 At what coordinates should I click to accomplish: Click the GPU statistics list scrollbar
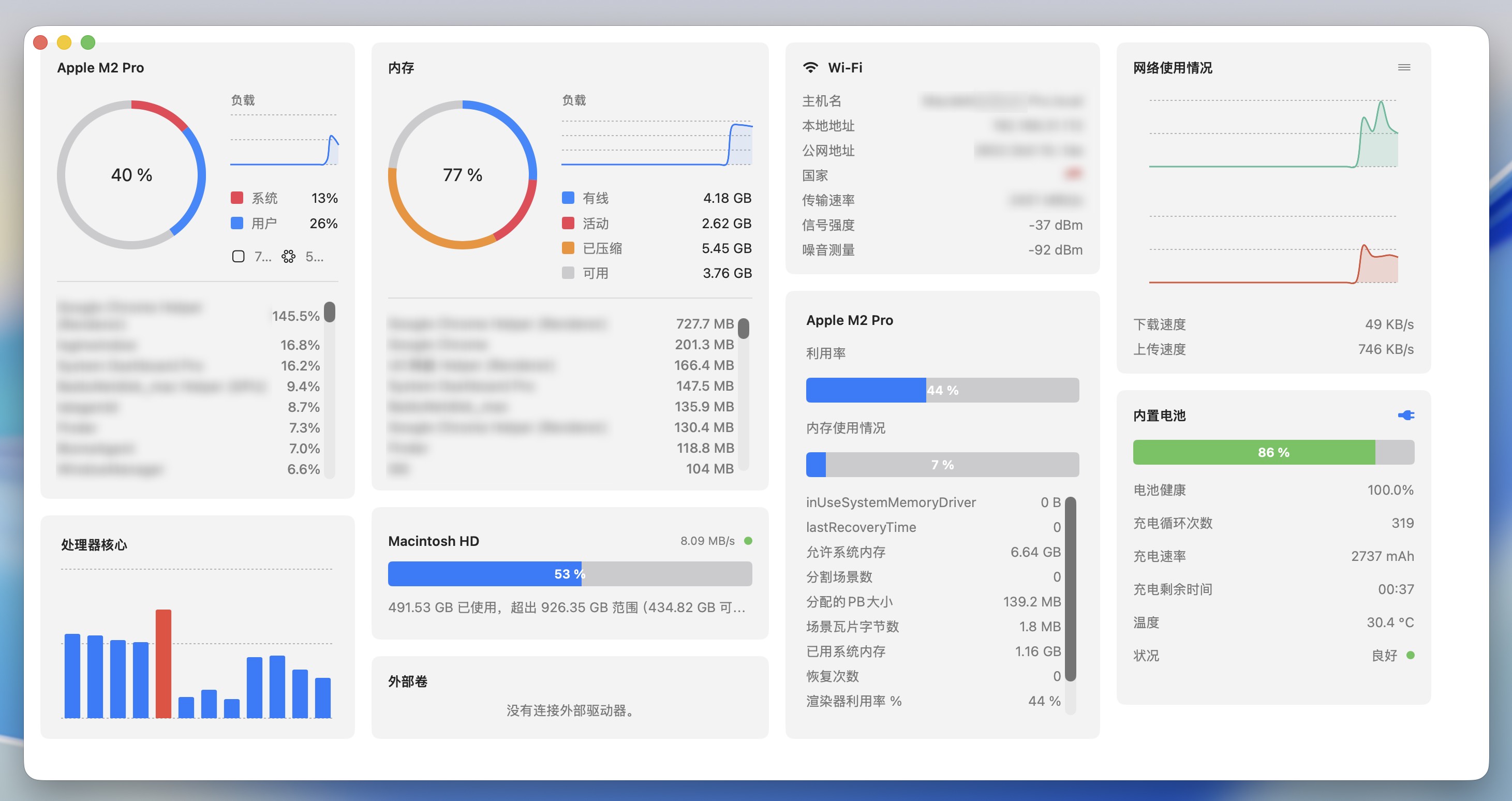pos(1070,588)
